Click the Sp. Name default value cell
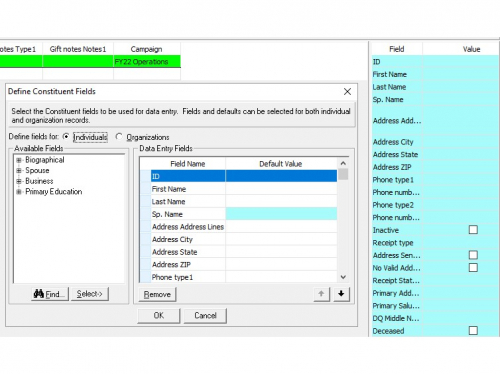 coord(281,214)
